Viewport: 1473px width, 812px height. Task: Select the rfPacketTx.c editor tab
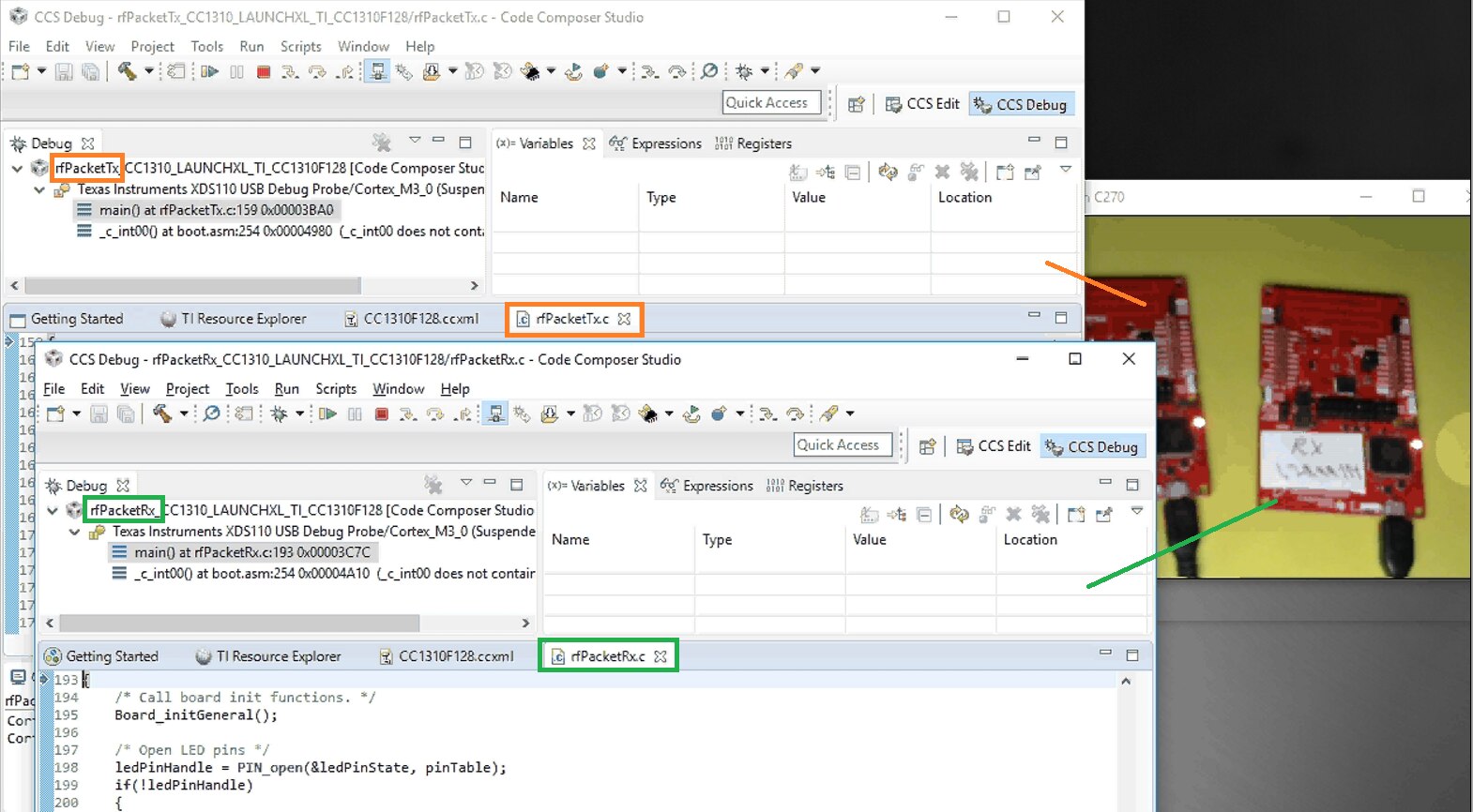pos(572,319)
